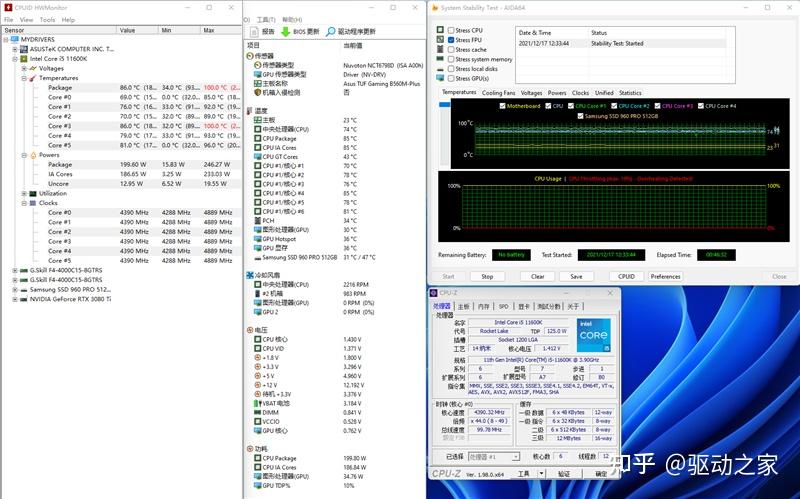Viewport: 800px width, 499px height.
Task: Click the icon next to Stress GPU(s)
Action: pyautogui.click(x=440, y=78)
